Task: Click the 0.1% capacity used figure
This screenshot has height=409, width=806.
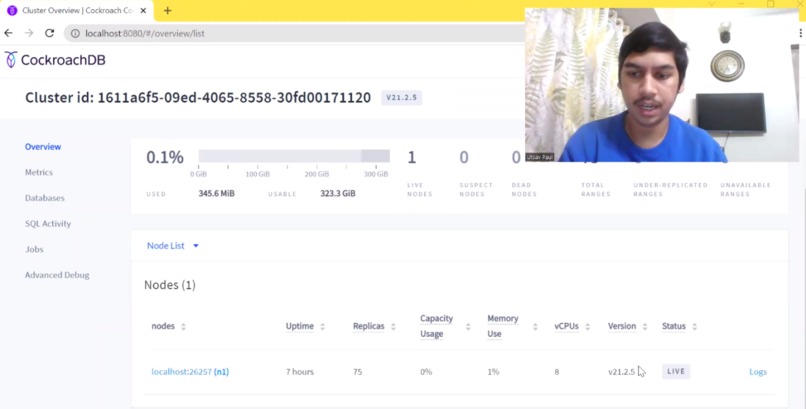Action: [x=164, y=157]
